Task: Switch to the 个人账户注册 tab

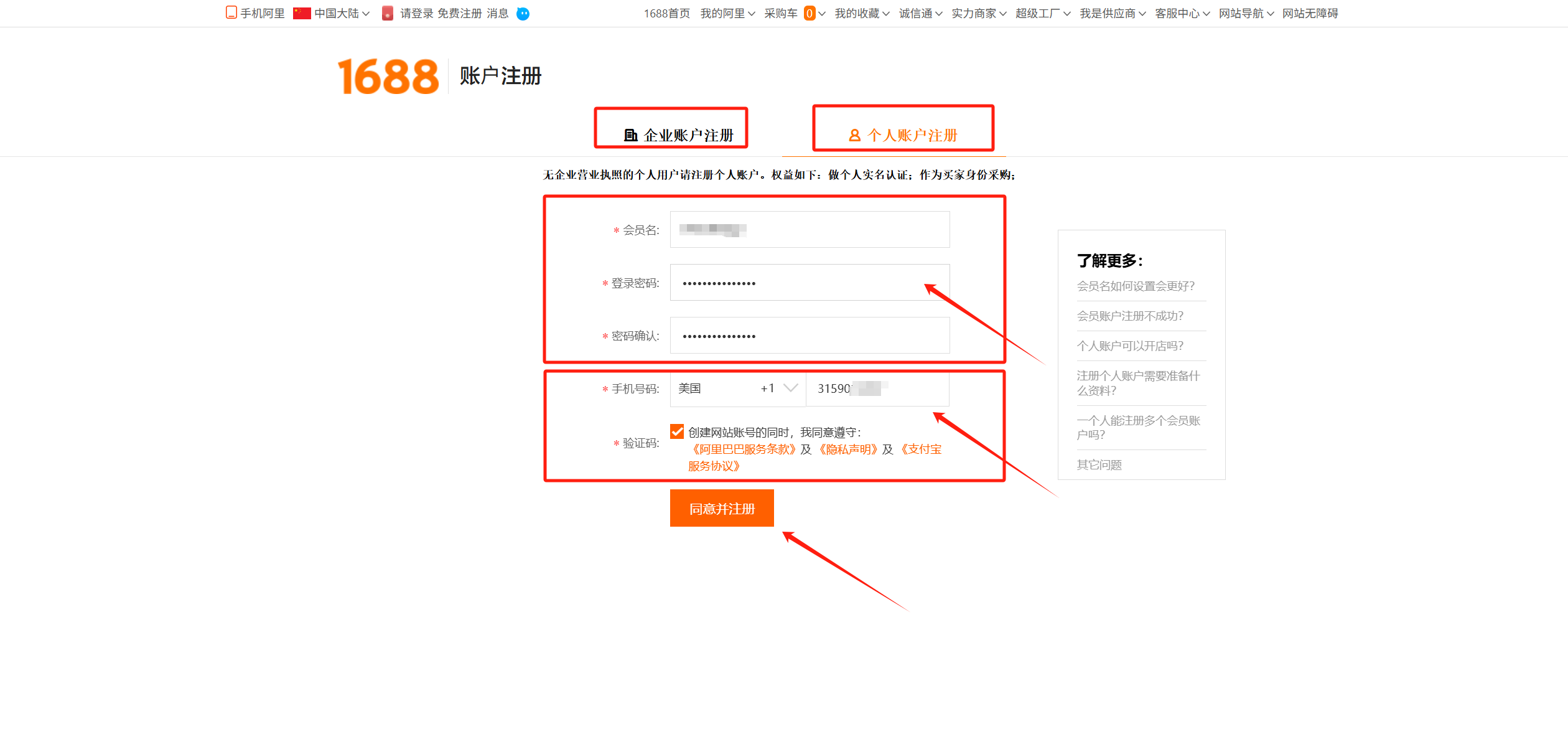Action: (x=903, y=135)
